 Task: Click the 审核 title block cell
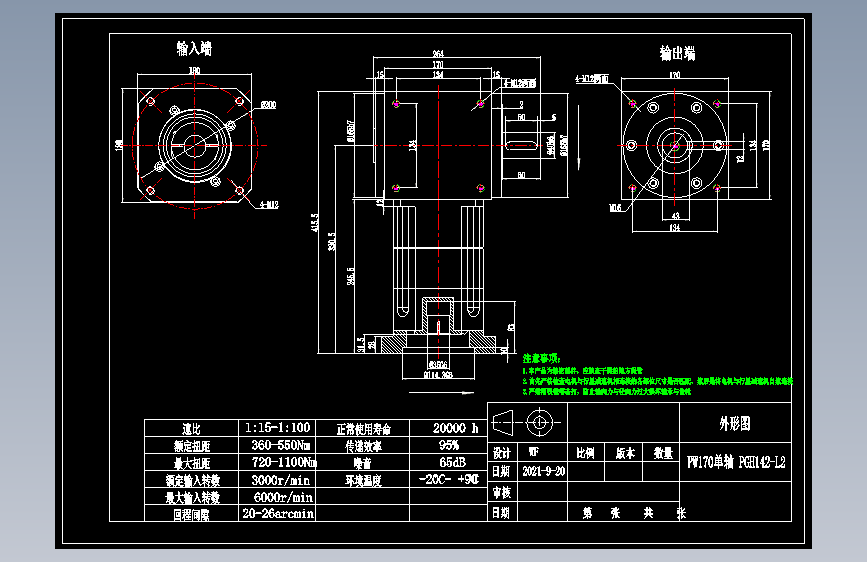tap(502, 492)
